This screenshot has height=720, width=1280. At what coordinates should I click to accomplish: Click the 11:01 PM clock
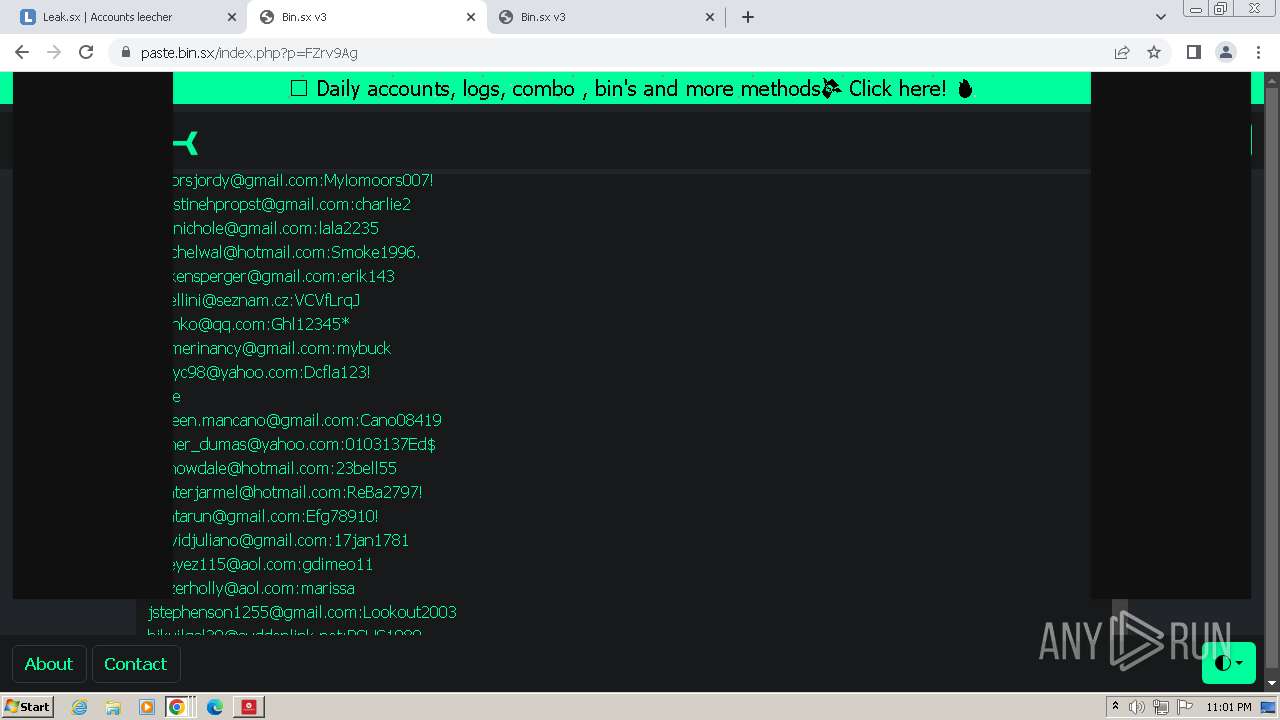coord(1229,707)
